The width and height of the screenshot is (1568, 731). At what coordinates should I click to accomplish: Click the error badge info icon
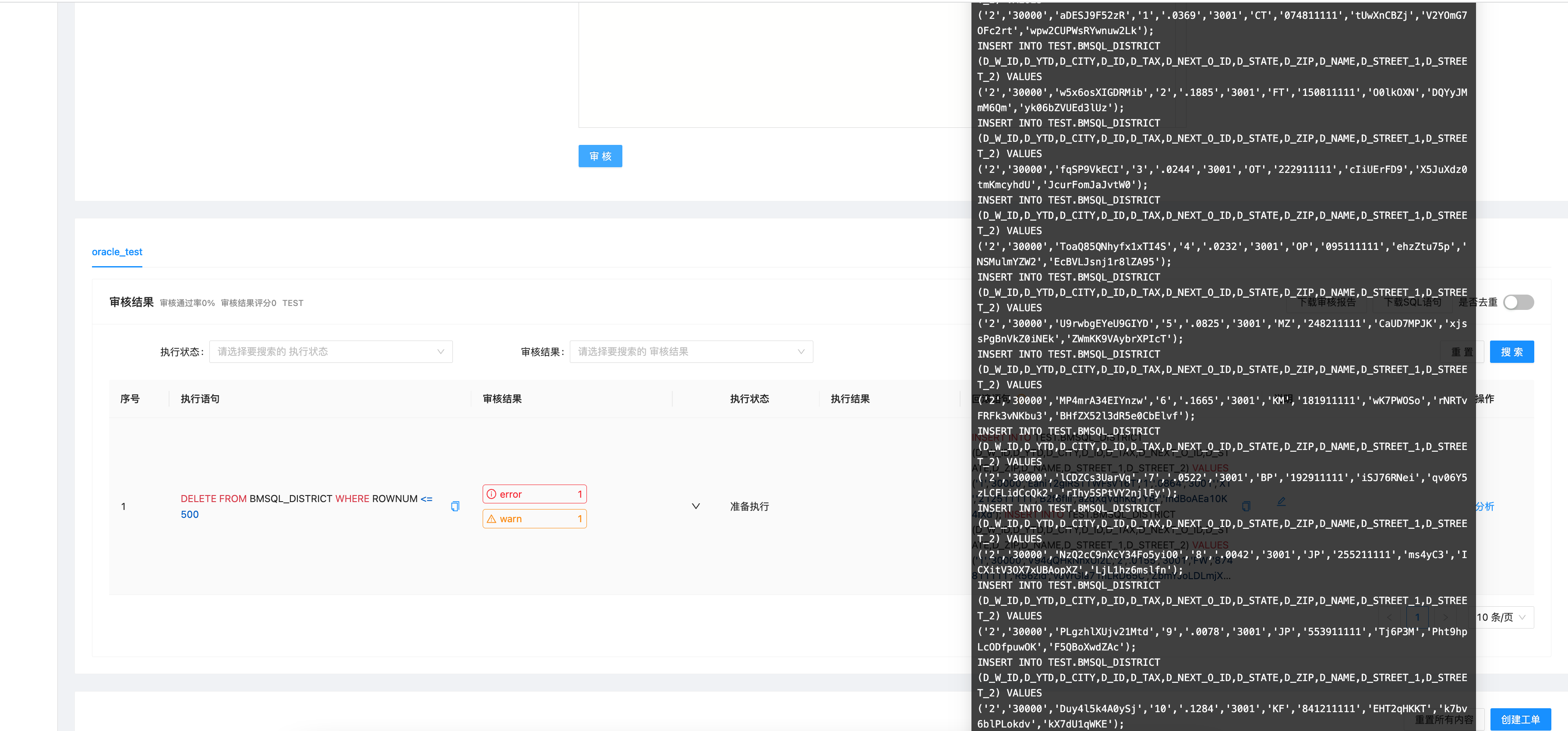point(492,494)
